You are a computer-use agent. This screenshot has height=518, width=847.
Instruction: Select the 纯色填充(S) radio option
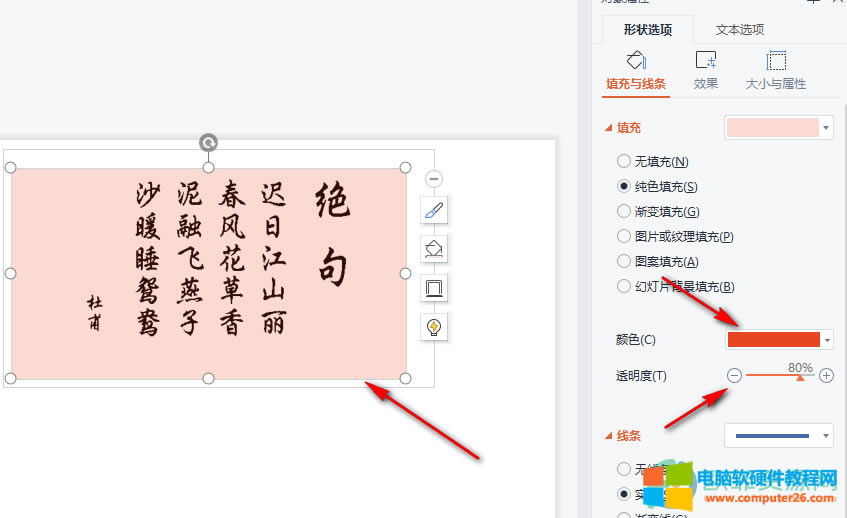coord(623,186)
